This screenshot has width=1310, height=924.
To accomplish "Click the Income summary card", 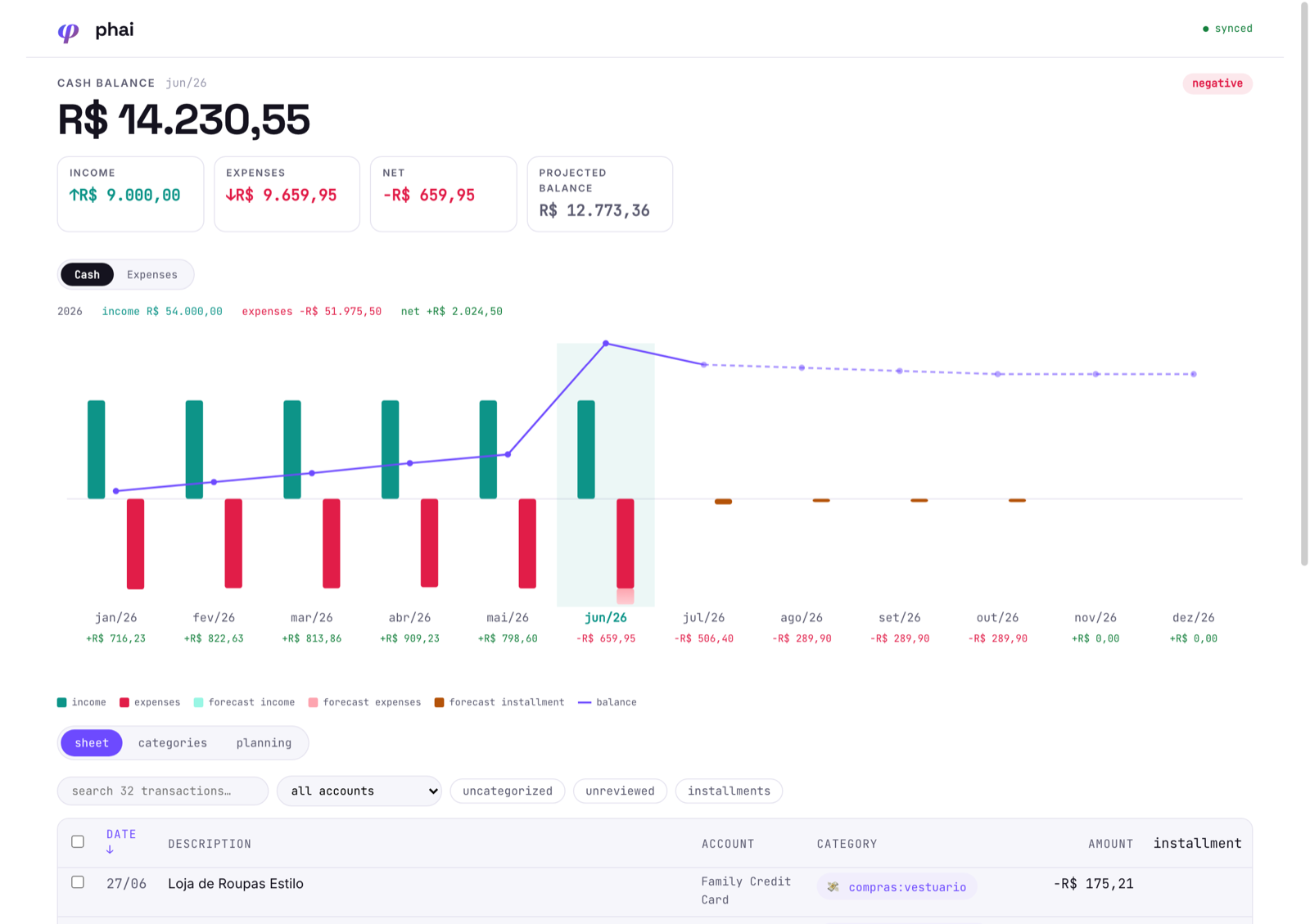I will pyautogui.click(x=130, y=194).
